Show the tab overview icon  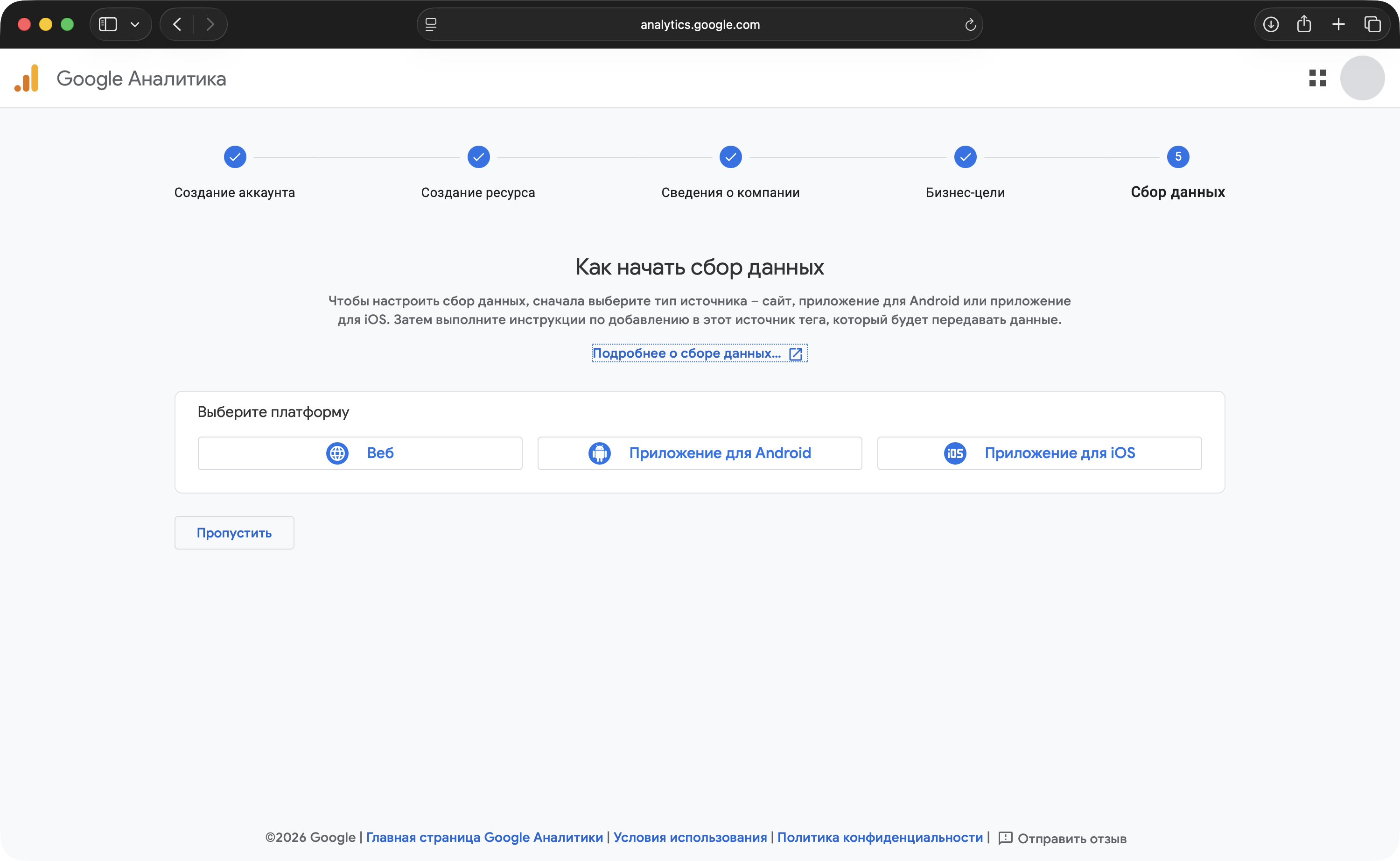(x=1372, y=24)
